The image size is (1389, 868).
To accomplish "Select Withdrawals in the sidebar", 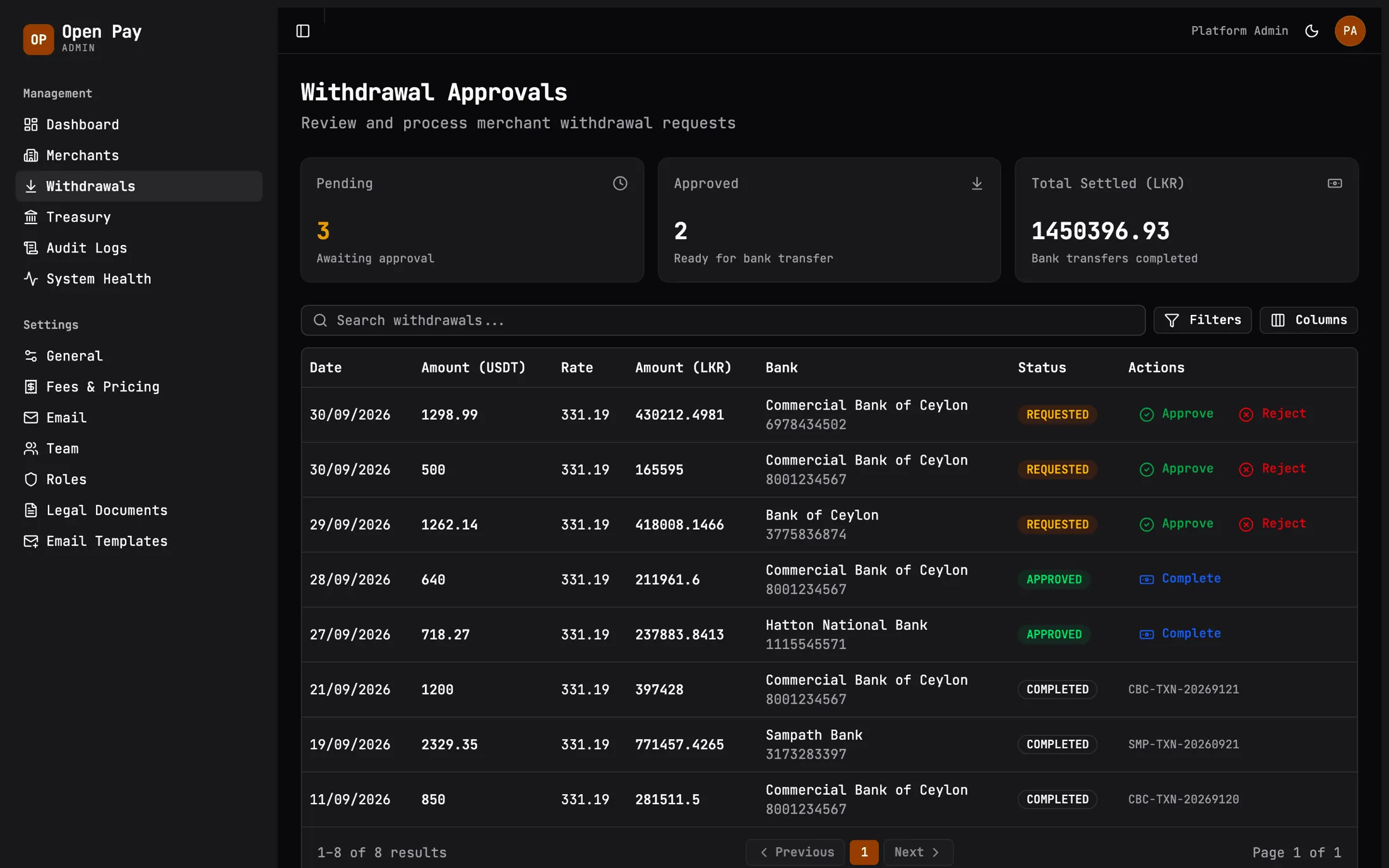I will coord(139,186).
